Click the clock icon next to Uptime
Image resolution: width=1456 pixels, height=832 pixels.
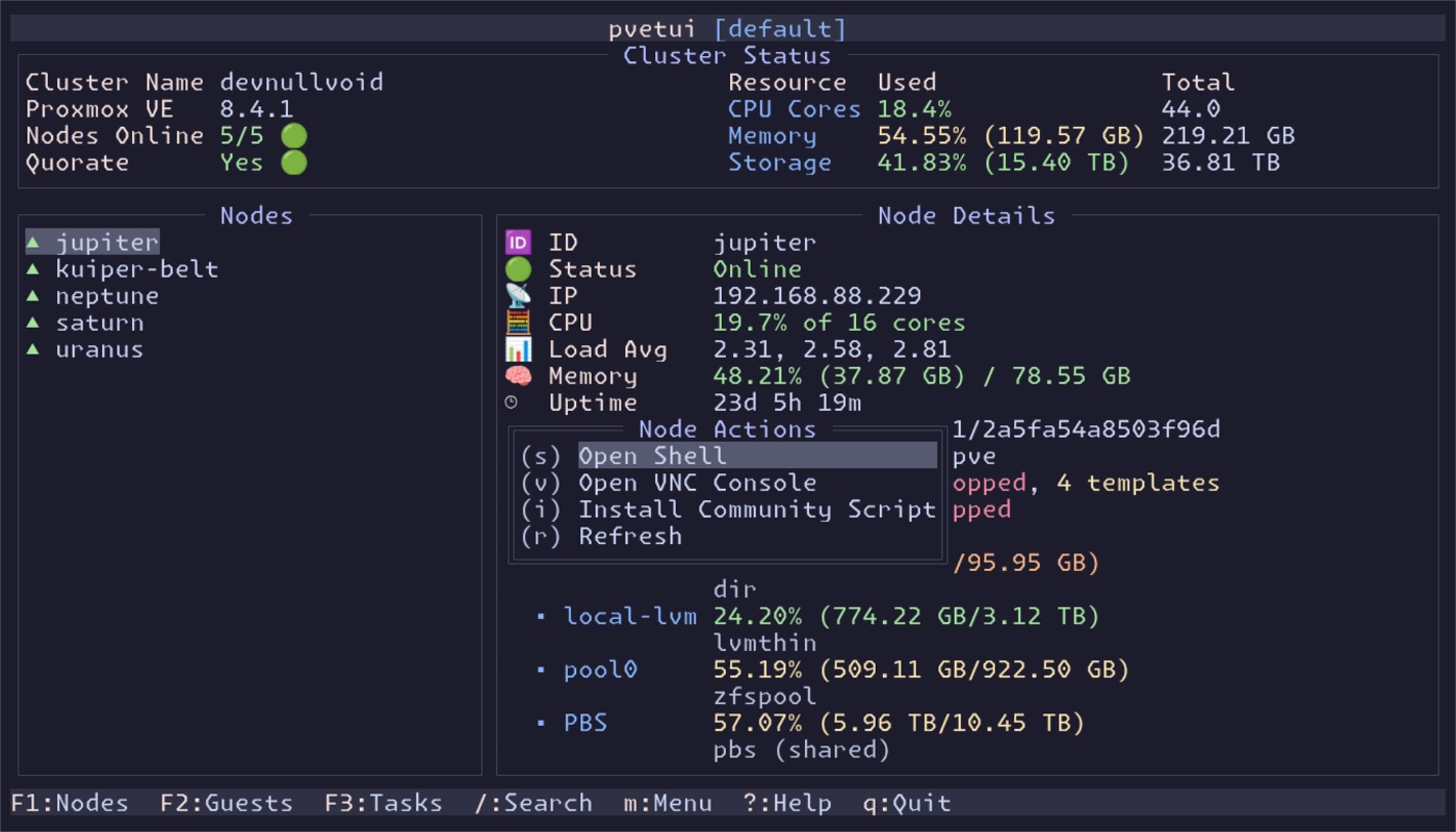(x=511, y=402)
